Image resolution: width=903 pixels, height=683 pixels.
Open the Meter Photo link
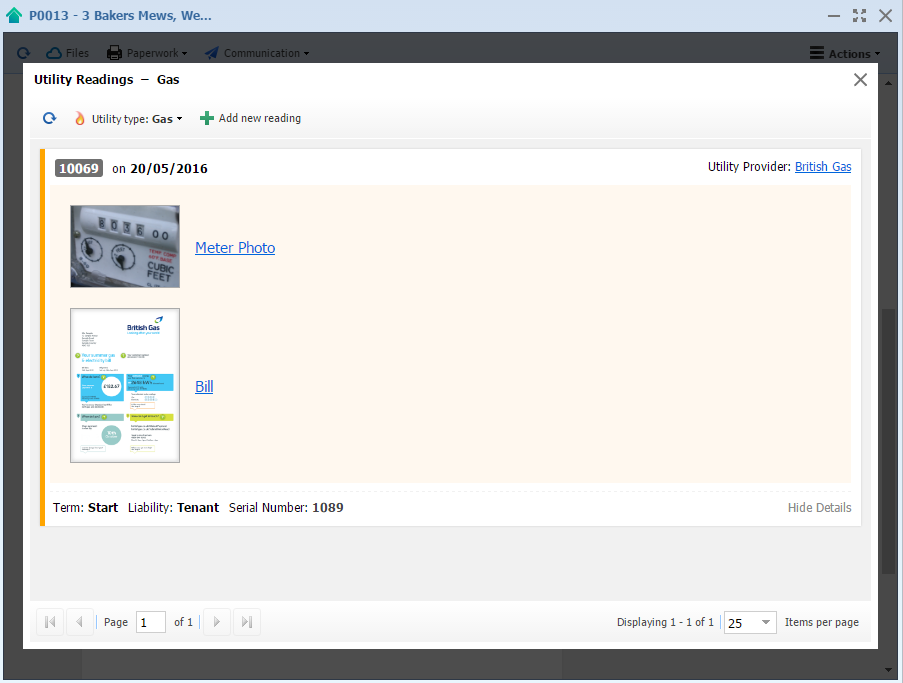click(x=235, y=248)
